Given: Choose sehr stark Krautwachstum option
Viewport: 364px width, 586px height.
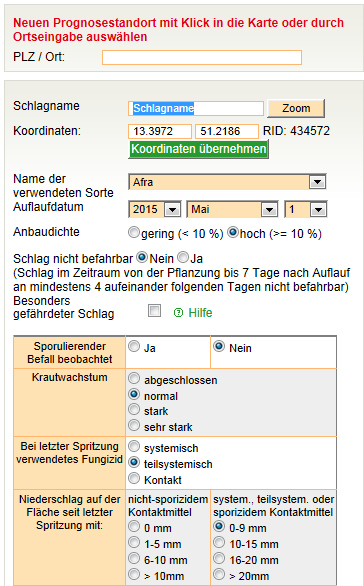Looking at the screenshot, I should coord(134,425).
